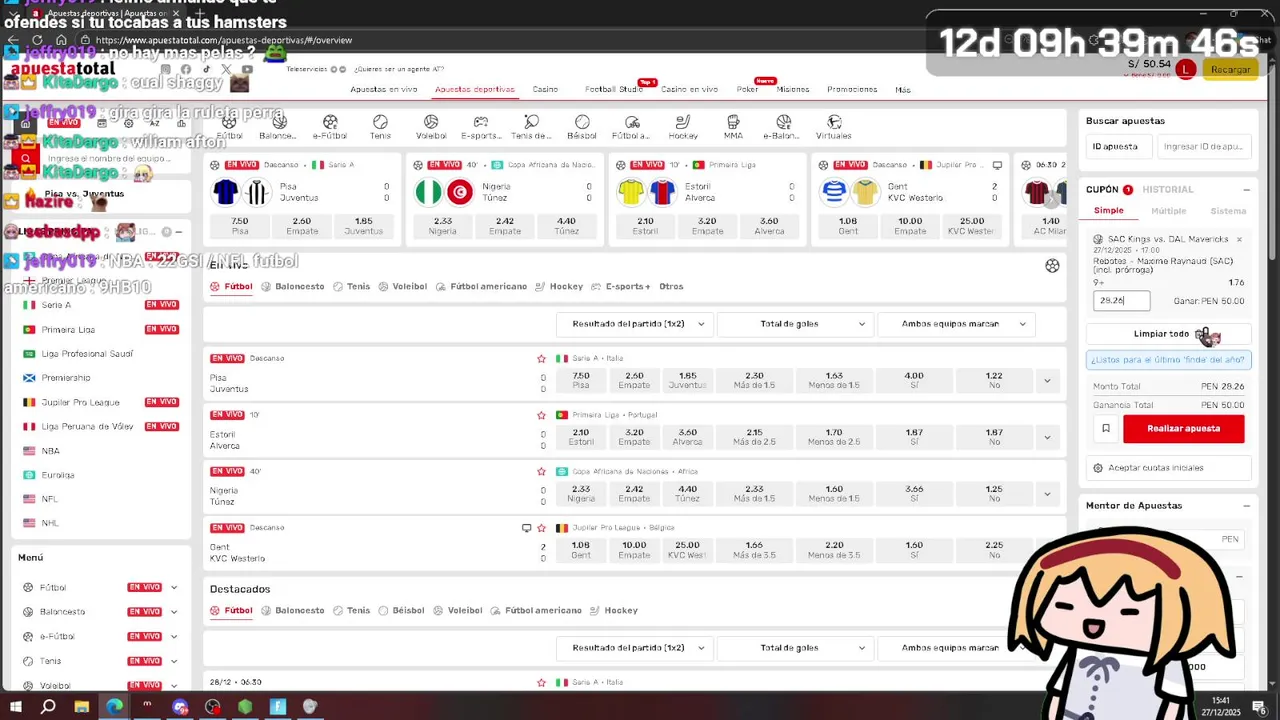The width and height of the screenshot is (1280, 720).
Task: Open Windows taskbar search
Action: point(48,706)
